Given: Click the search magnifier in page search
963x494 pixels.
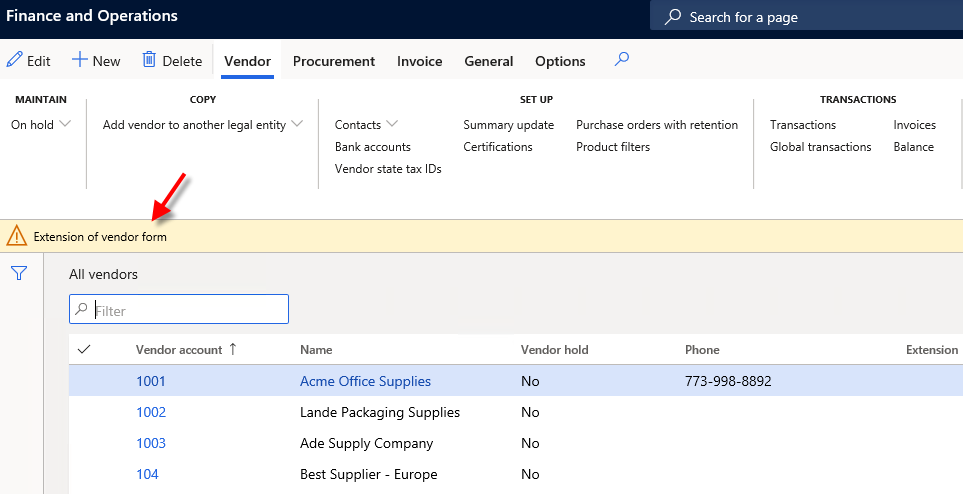Looking at the screenshot, I should [673, 17].
